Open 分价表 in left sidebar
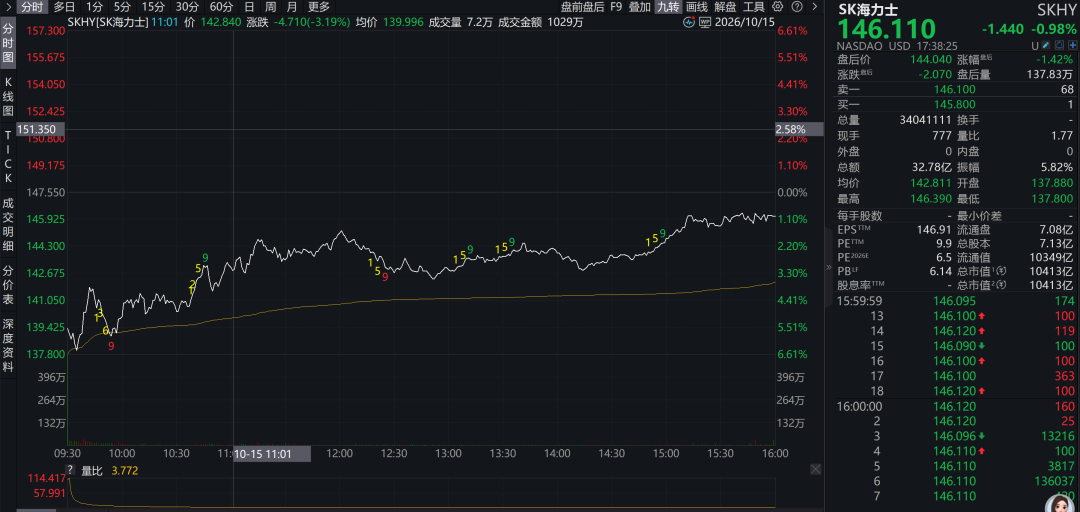This screenshot has width=1080, height=512. [x=8, y=283]
